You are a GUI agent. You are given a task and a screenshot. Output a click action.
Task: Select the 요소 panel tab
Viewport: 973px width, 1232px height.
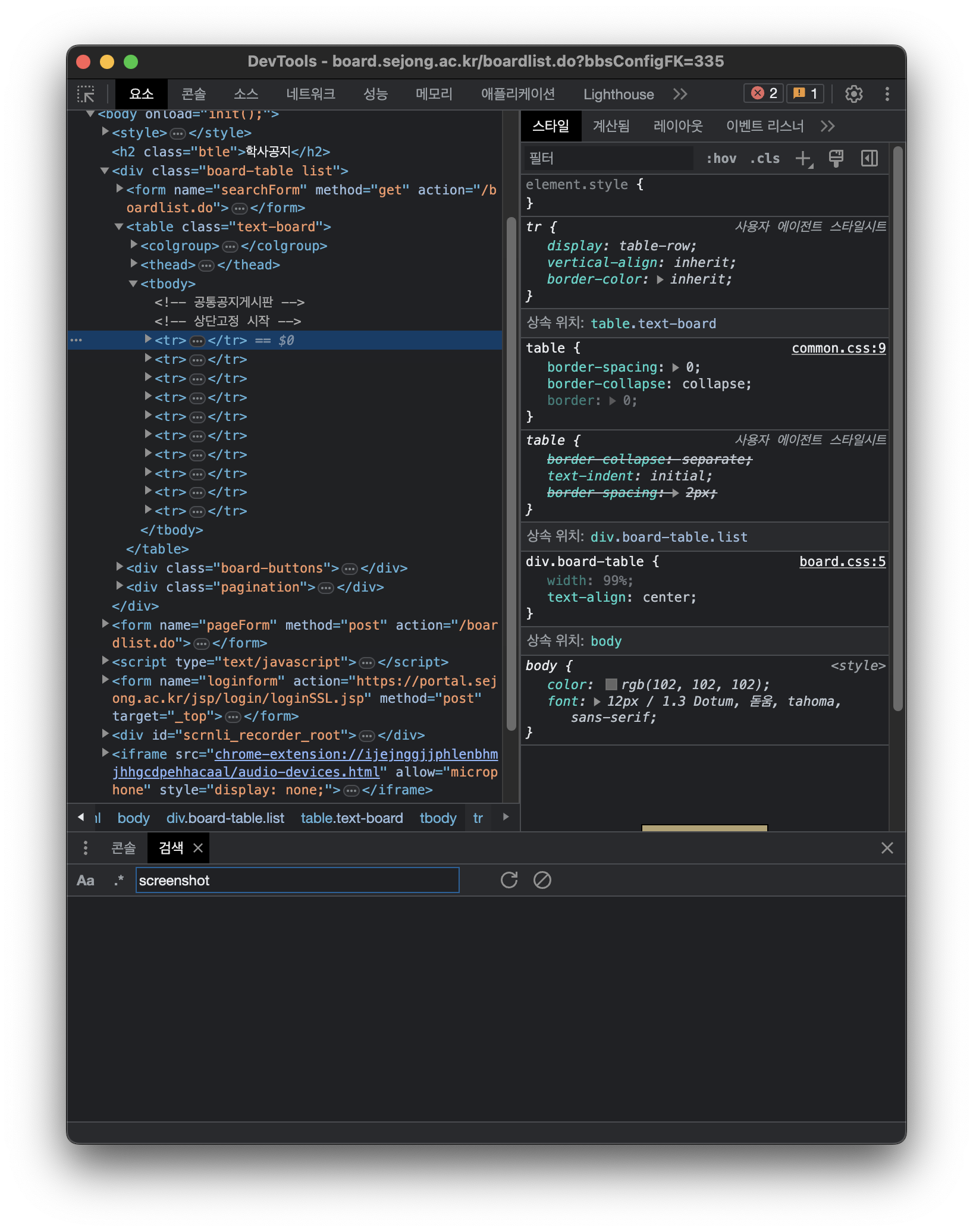tap(142, 94)
